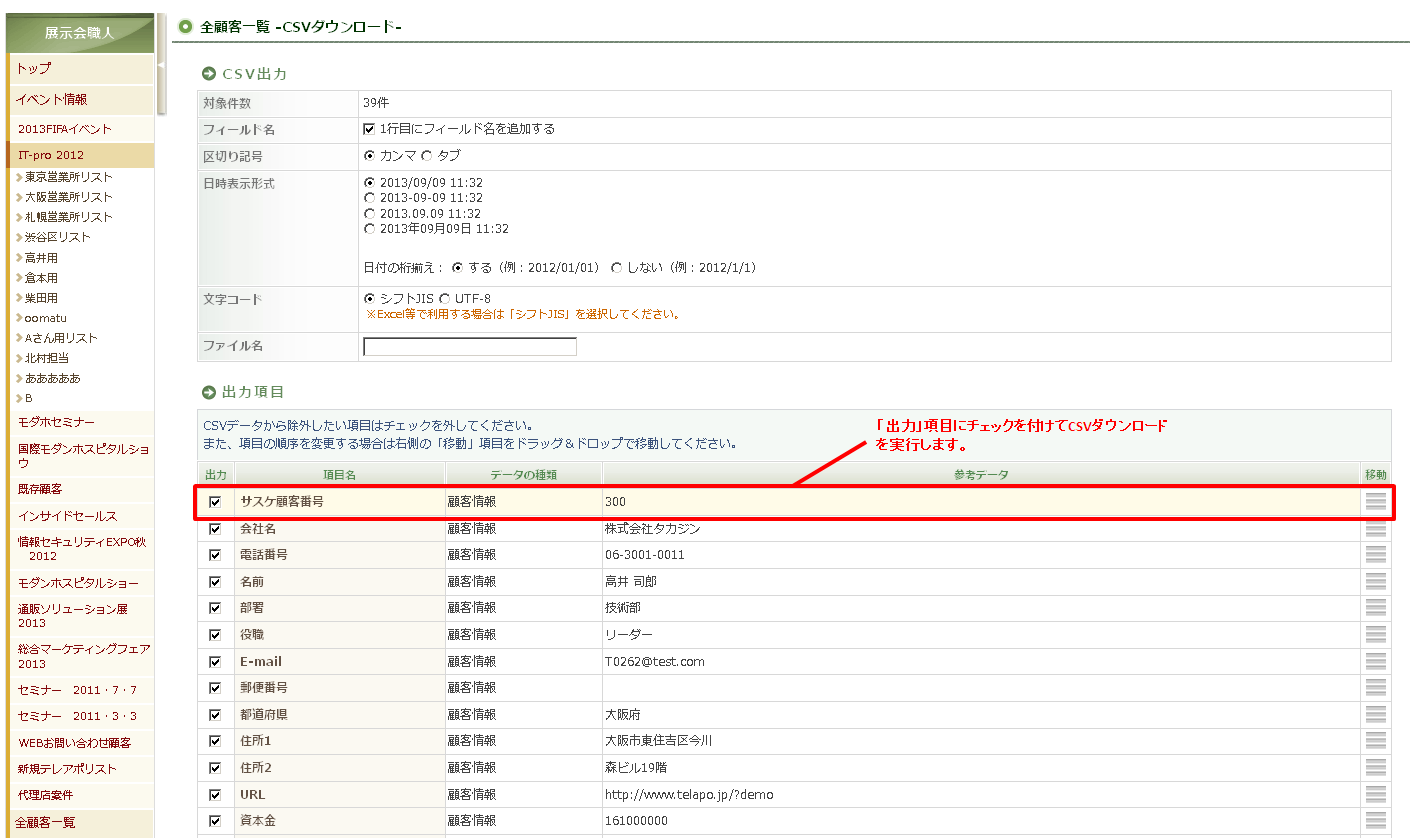Uncheck the 出力 checkbox for 郵便番号
This screenshot has height=838, width=1410.
click(x=215, y=688)
